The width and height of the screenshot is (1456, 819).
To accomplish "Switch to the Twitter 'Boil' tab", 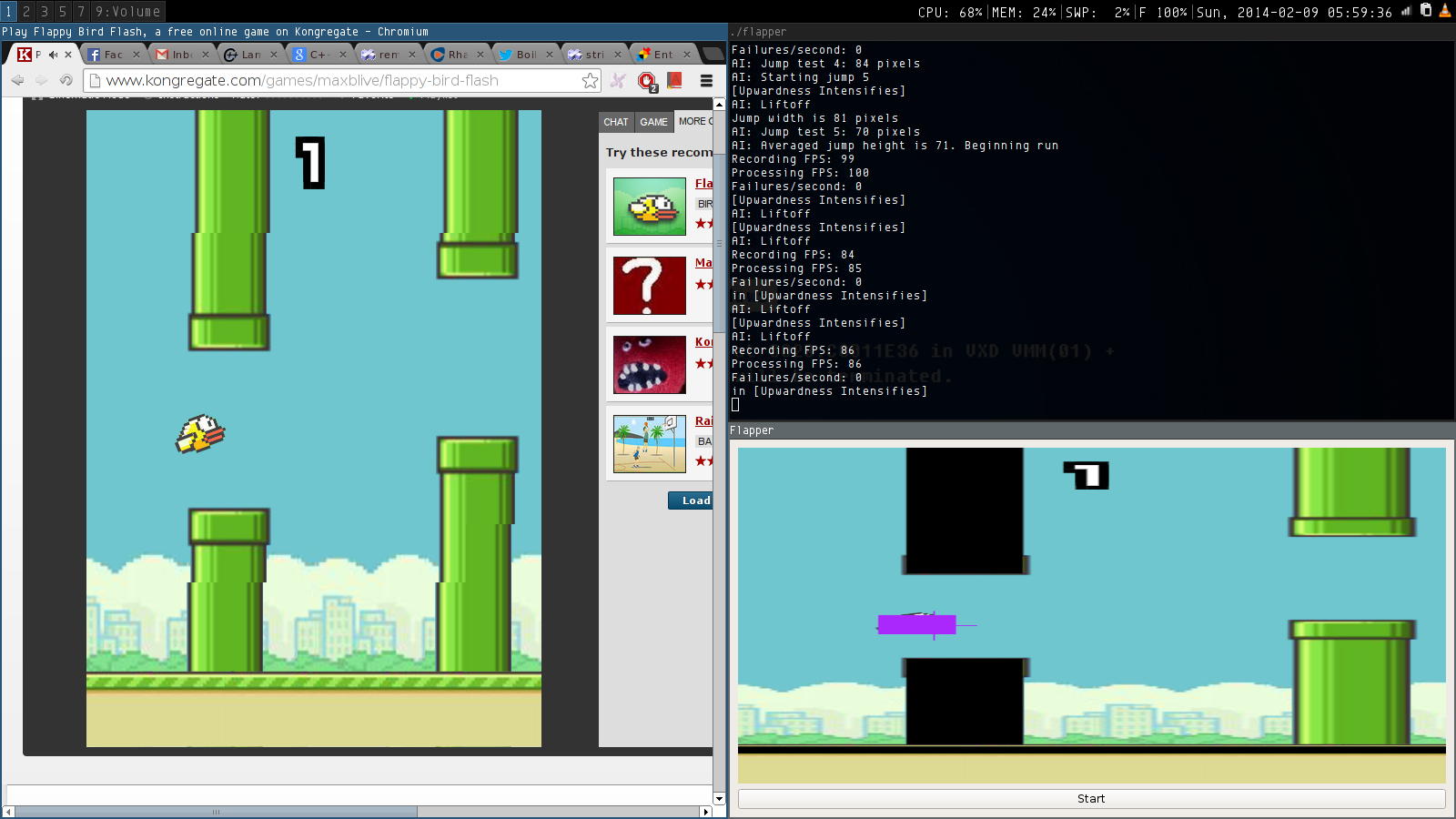I will pyautogui.click(x=525, y=55).
